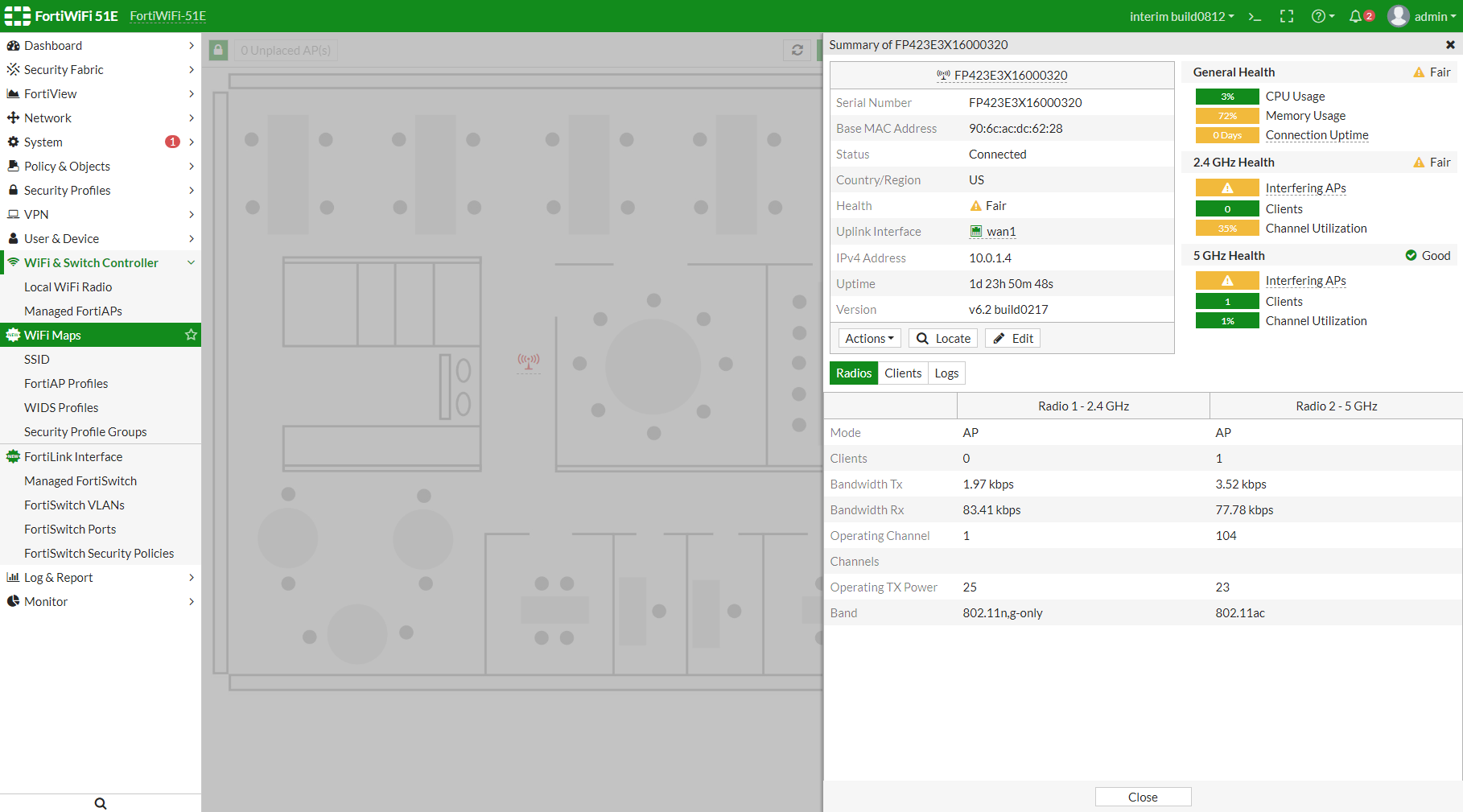Viewport: 1463px width, 812px height.
Task: Toggle fullscreen mode icon
Action: [x=1287, y=16]
